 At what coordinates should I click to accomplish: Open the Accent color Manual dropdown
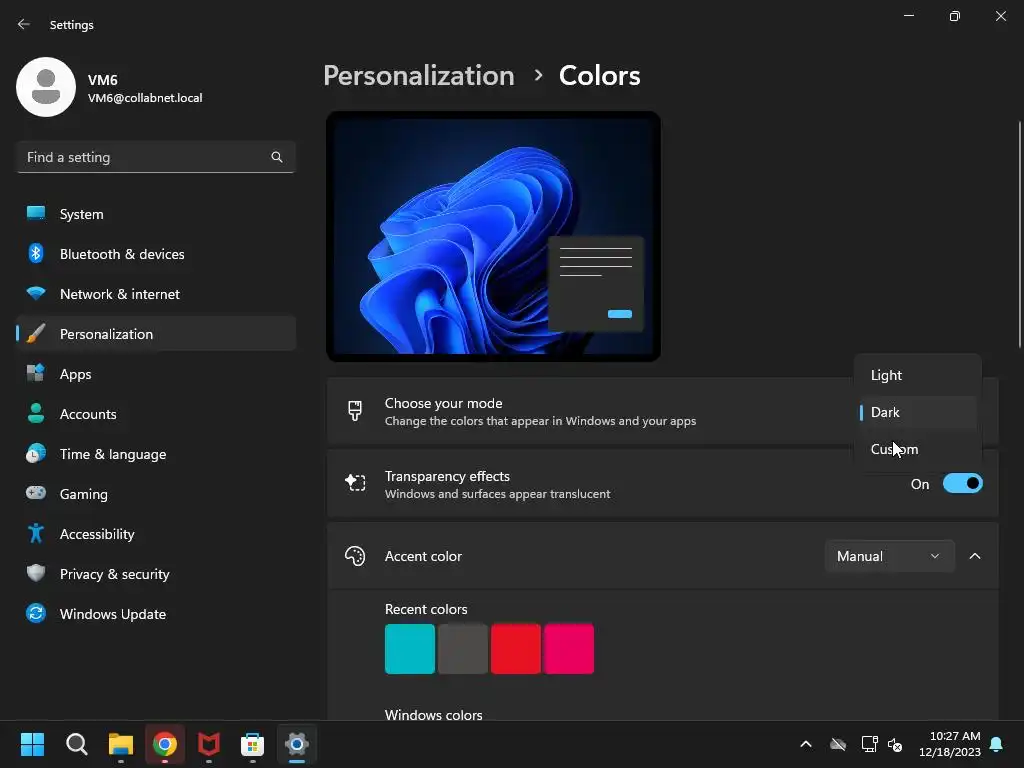[x=889, y=556]
